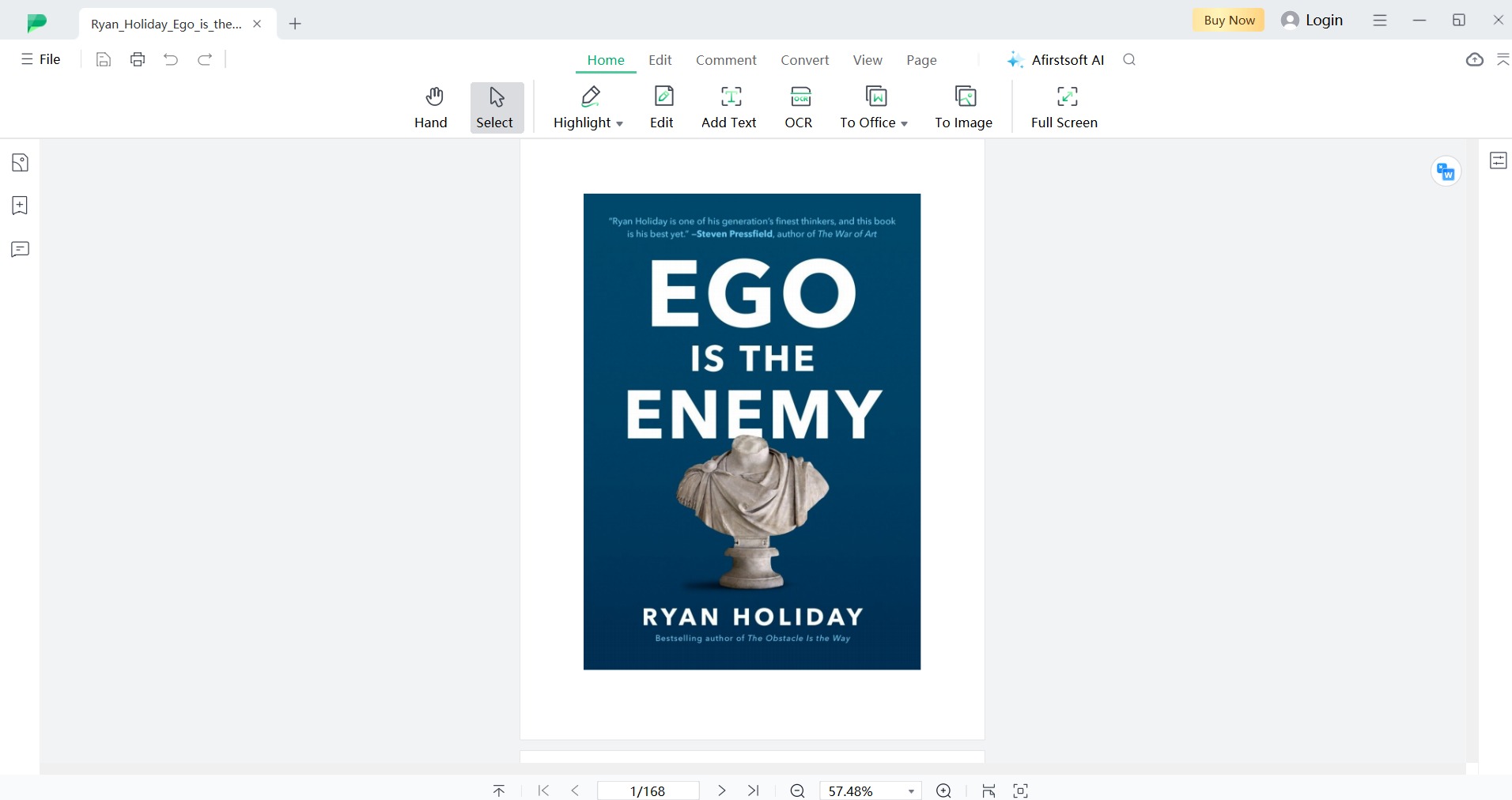Switch to the Home tab
The image size is (1512, 800).
coord(606,60)
